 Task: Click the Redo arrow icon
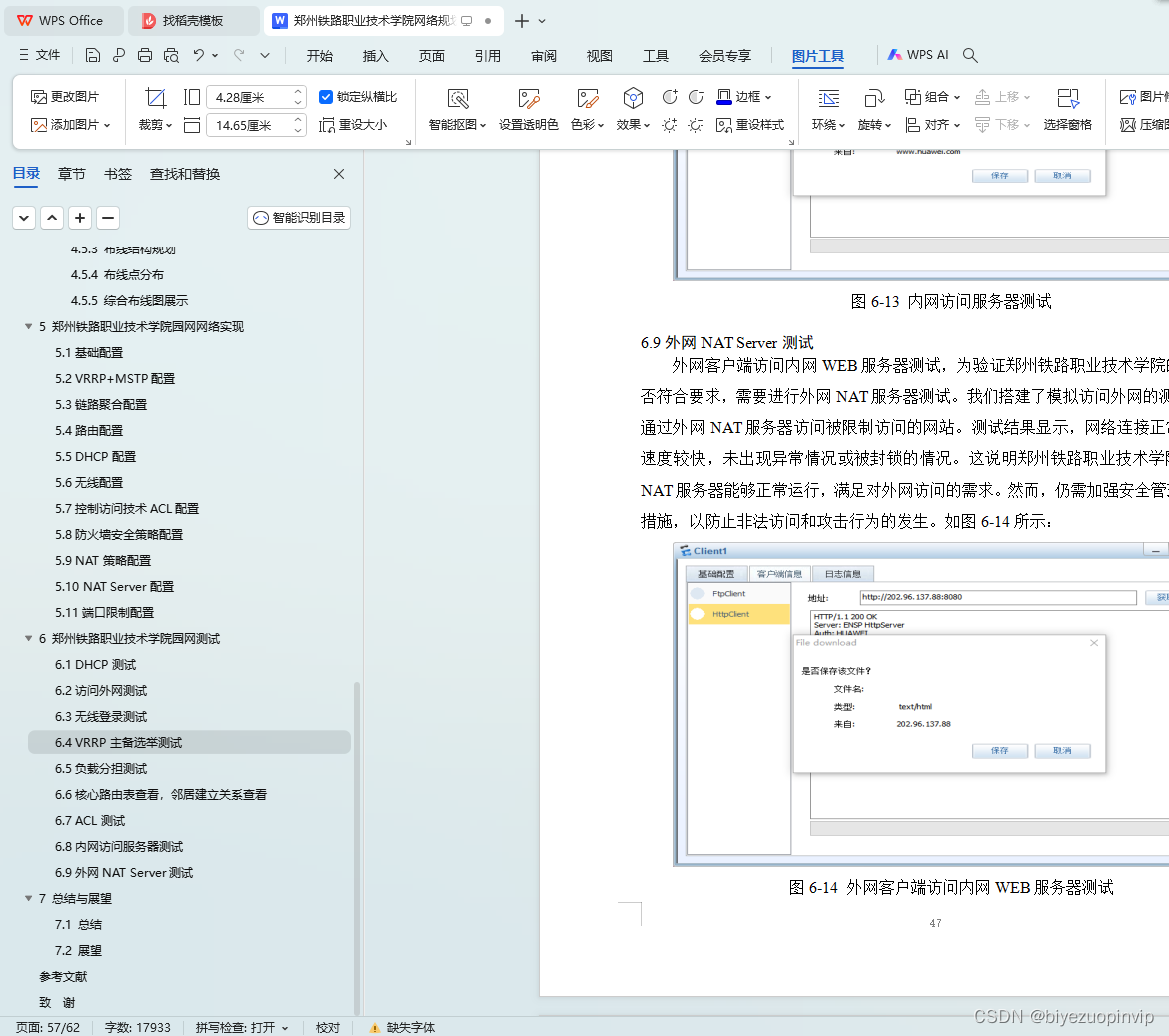pos(239,55)
